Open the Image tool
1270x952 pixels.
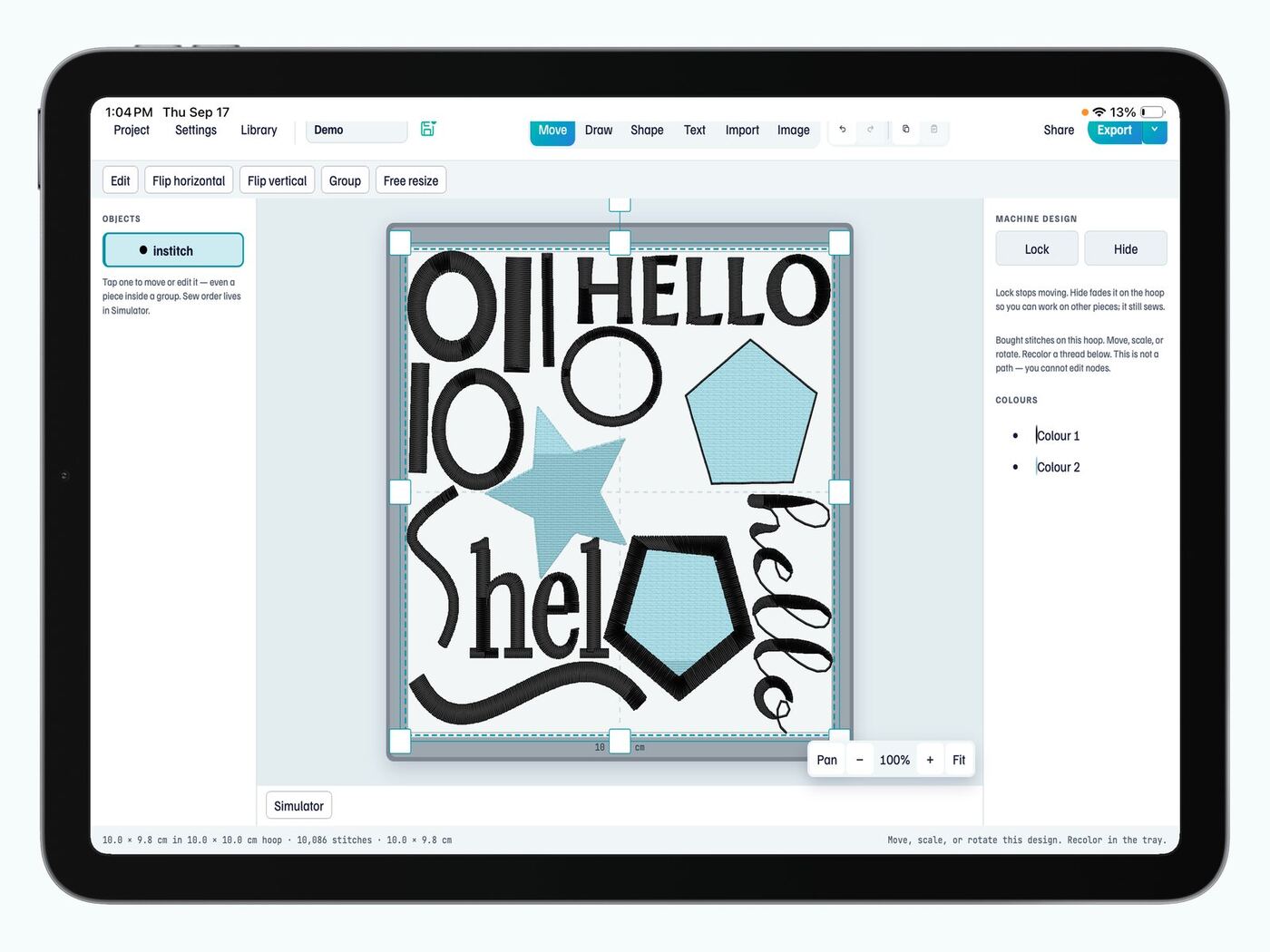(x=794, y=131)
